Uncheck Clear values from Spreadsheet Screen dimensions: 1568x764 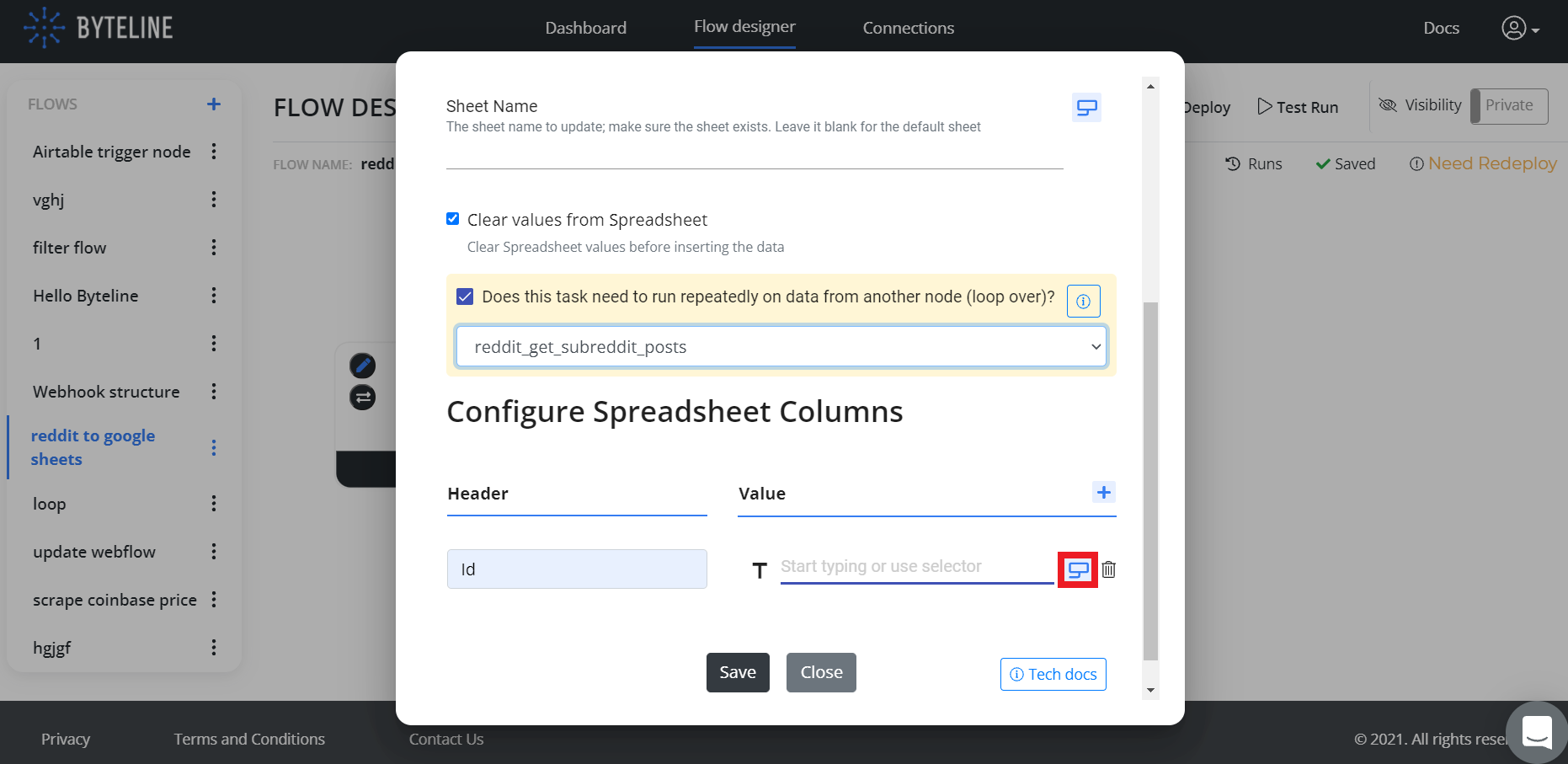pos(452,219)
